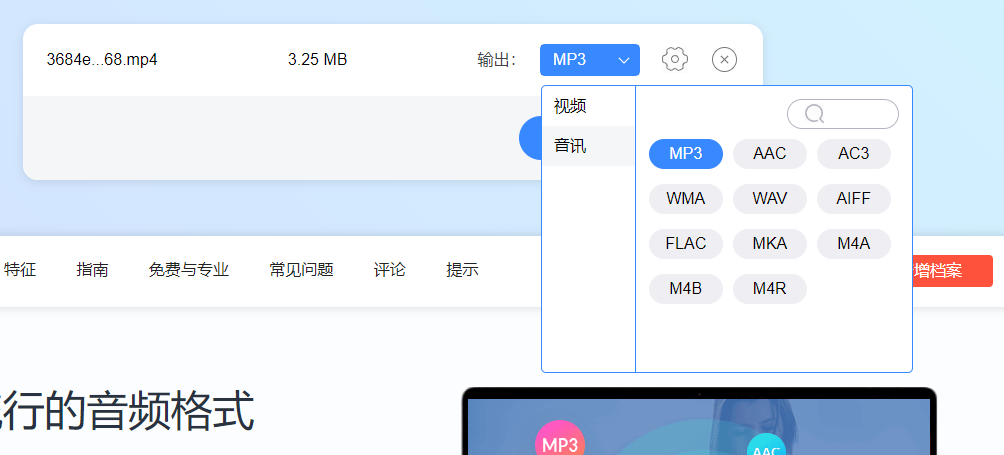
Task: Choose the M4A format option
Action: point(854,244)
